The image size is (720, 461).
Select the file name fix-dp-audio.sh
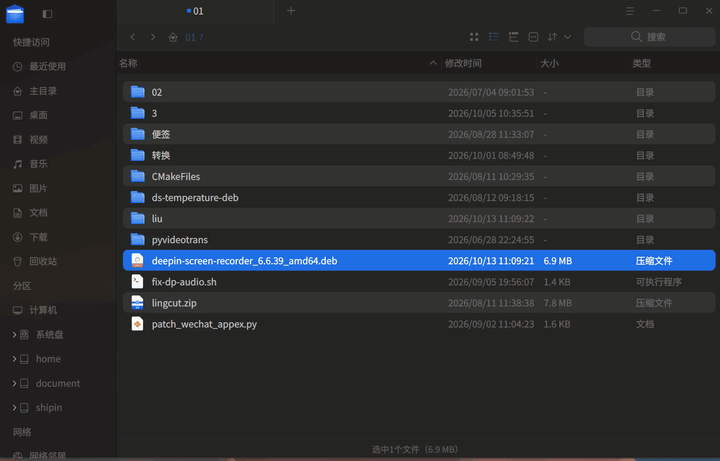click(x=184, y=282)
